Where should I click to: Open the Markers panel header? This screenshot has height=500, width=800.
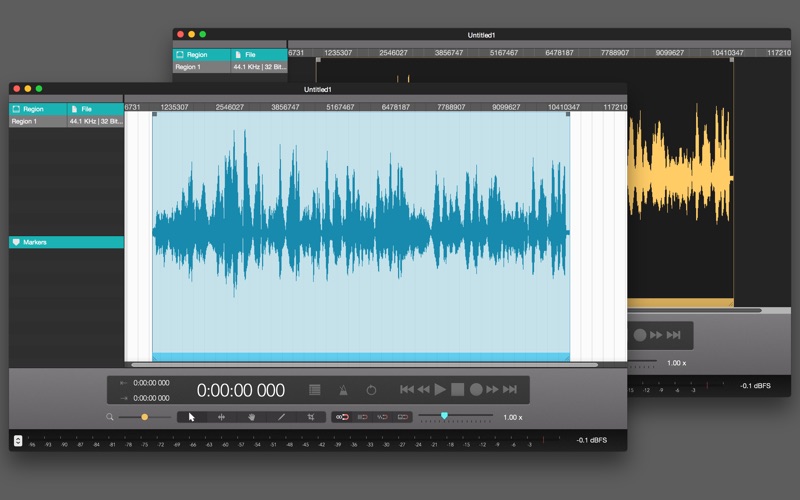tap(66, 242)
